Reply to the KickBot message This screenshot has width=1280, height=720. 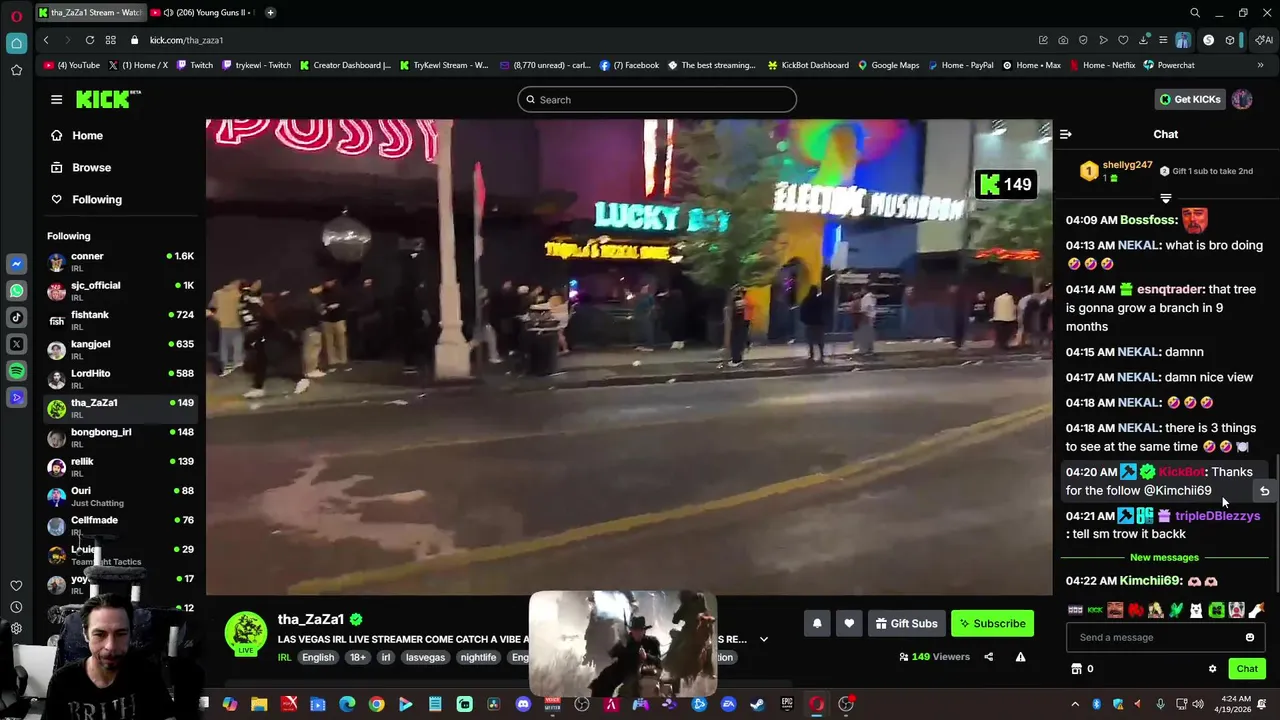click(x=1264, y=491)
